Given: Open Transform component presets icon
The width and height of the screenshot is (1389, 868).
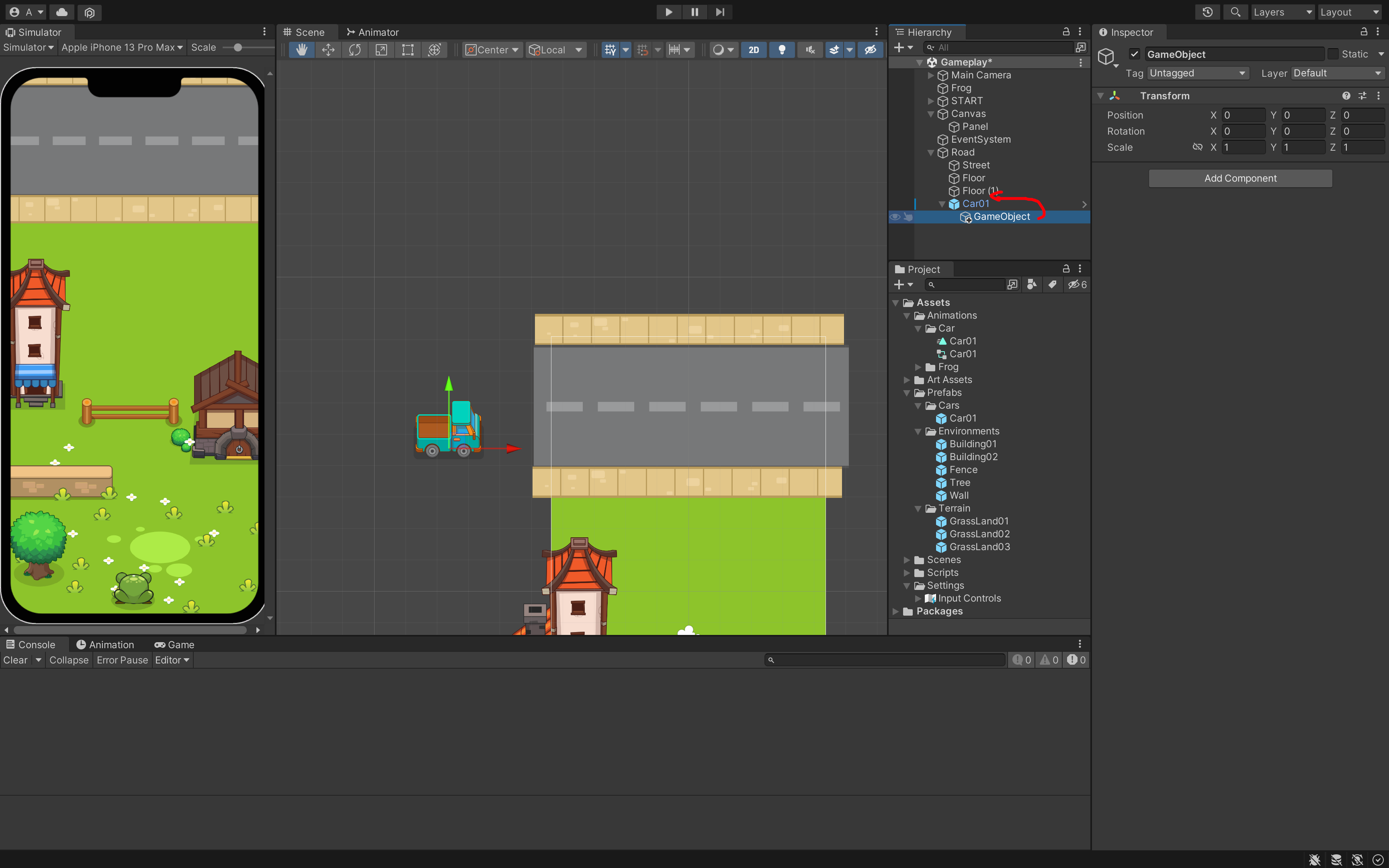Looking at the screenshot, I should point(1362,96).
